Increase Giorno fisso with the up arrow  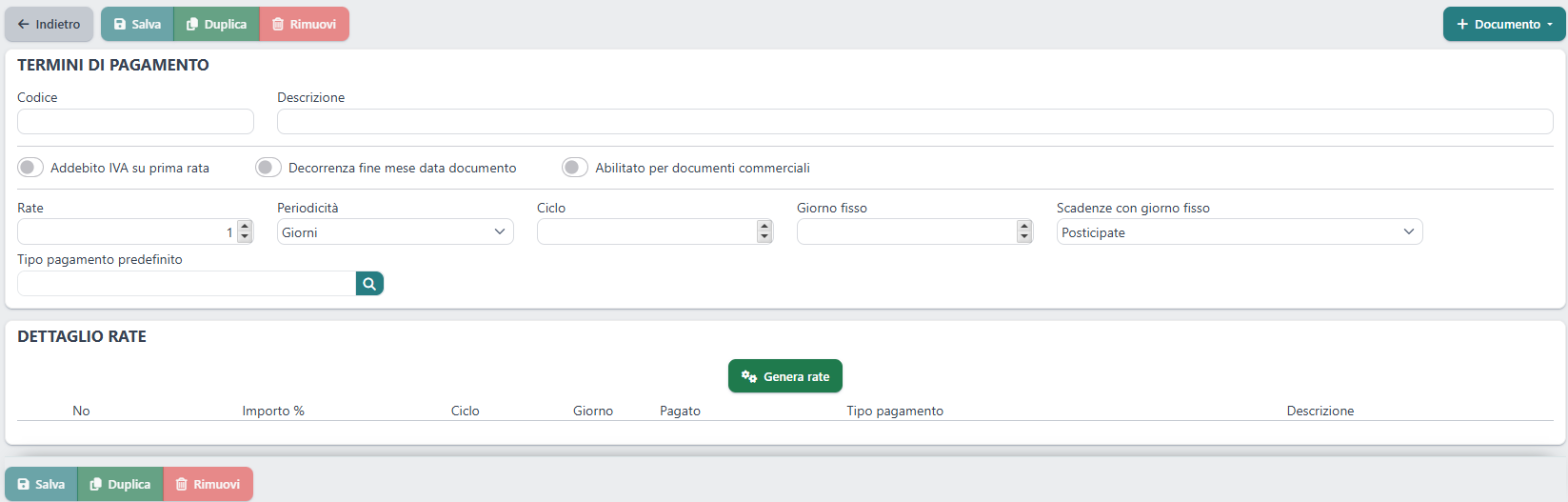tap(1024, 227)
